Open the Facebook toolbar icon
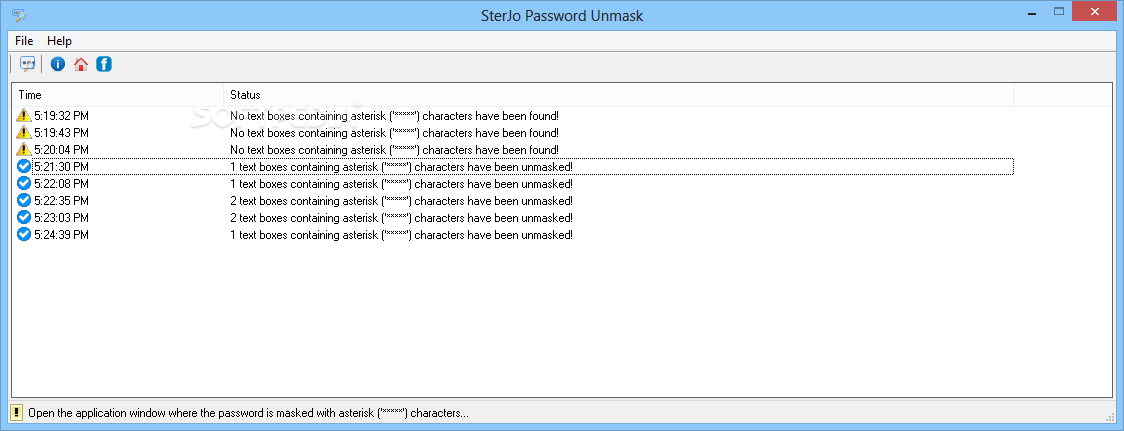Screen dimensions: 1124x431 tap(104, 65)
